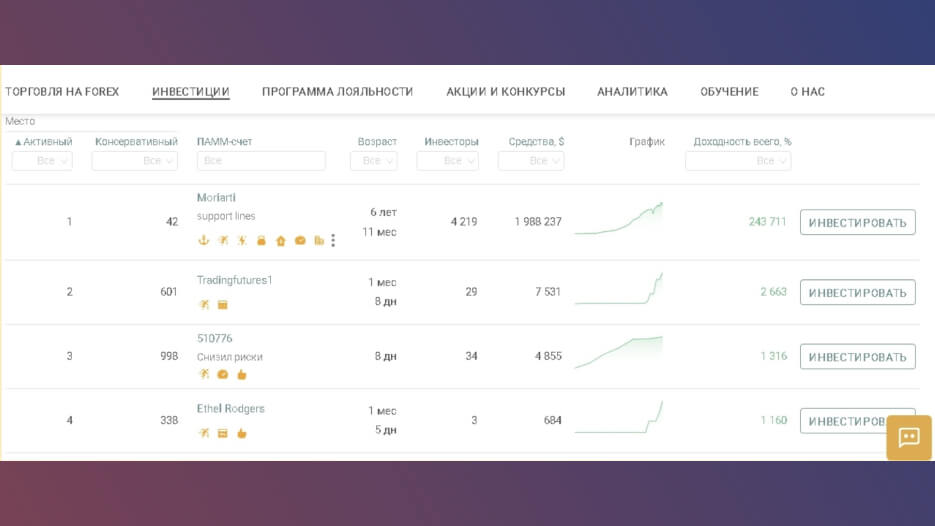
Task: Open the Инвестиции menu tab
Action: tap(191, 92)
